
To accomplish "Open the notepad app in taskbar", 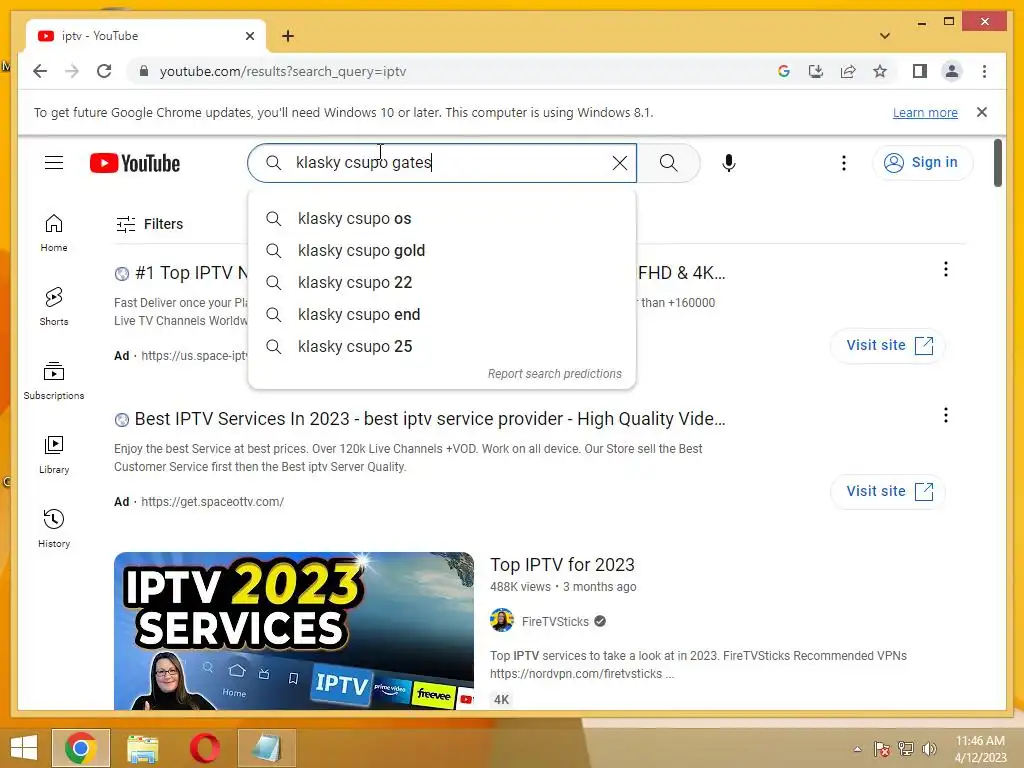I will coord(266,747).
